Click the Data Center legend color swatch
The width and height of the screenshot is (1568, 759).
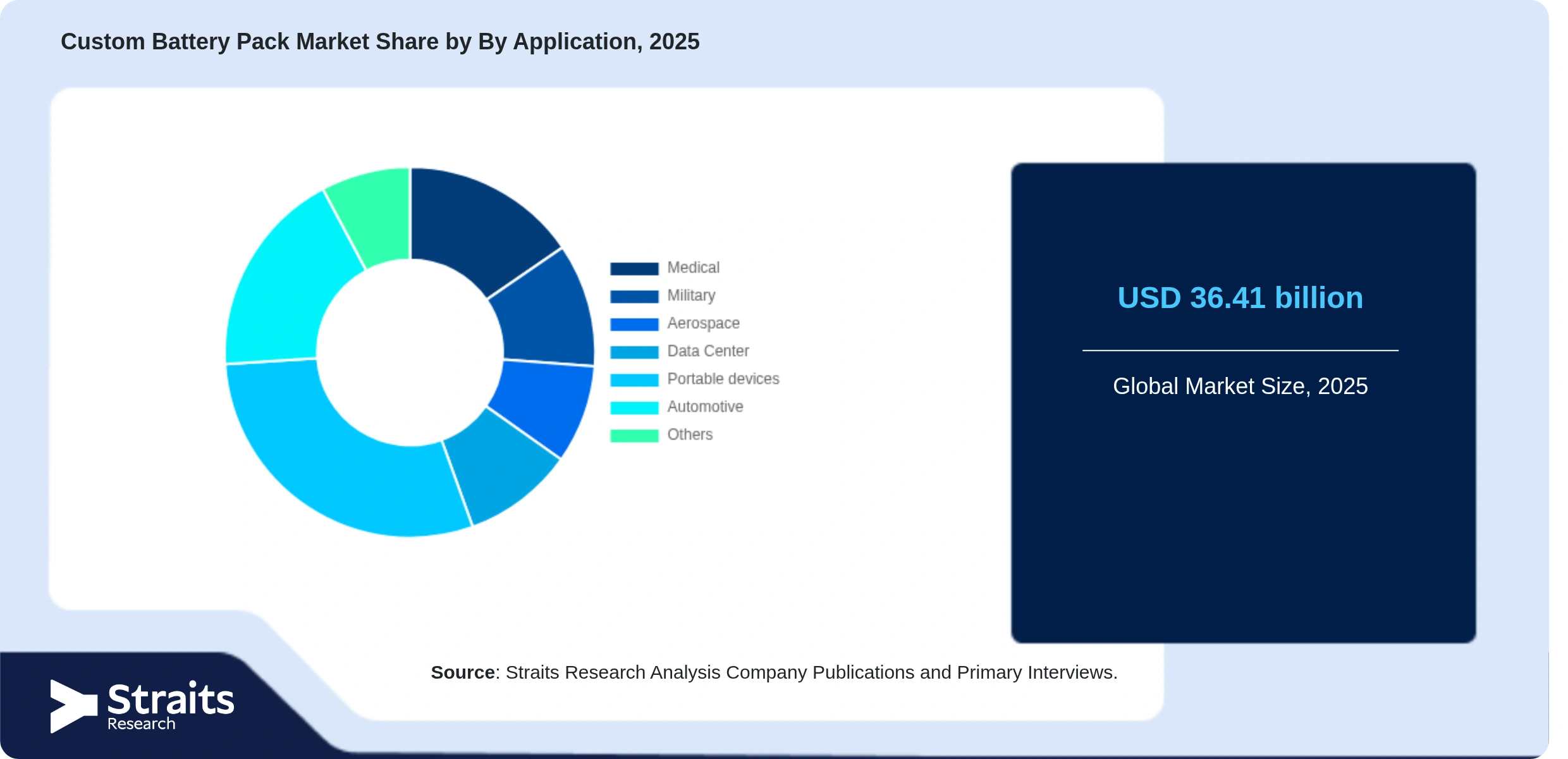pos(634,352)
